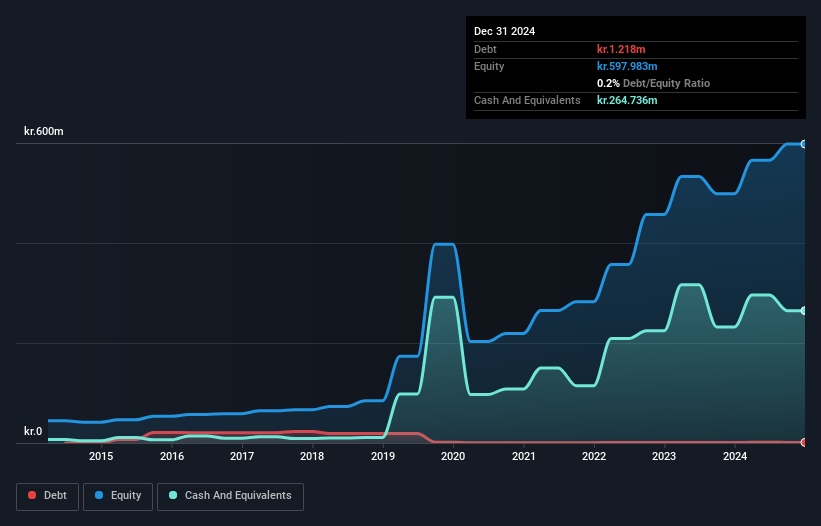Click the 0.2% Debt/Equity Ratio text

click(653, 83)
